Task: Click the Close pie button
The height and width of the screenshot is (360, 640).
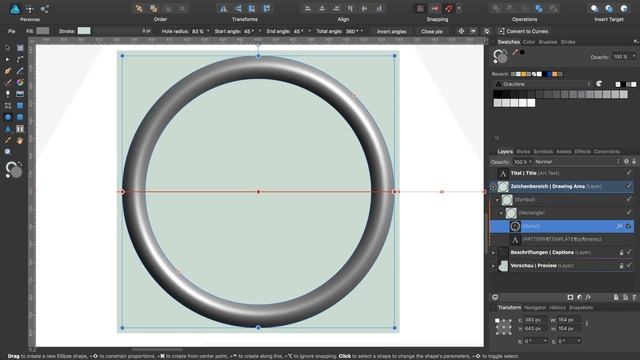Action: click(x=432, y=31)
